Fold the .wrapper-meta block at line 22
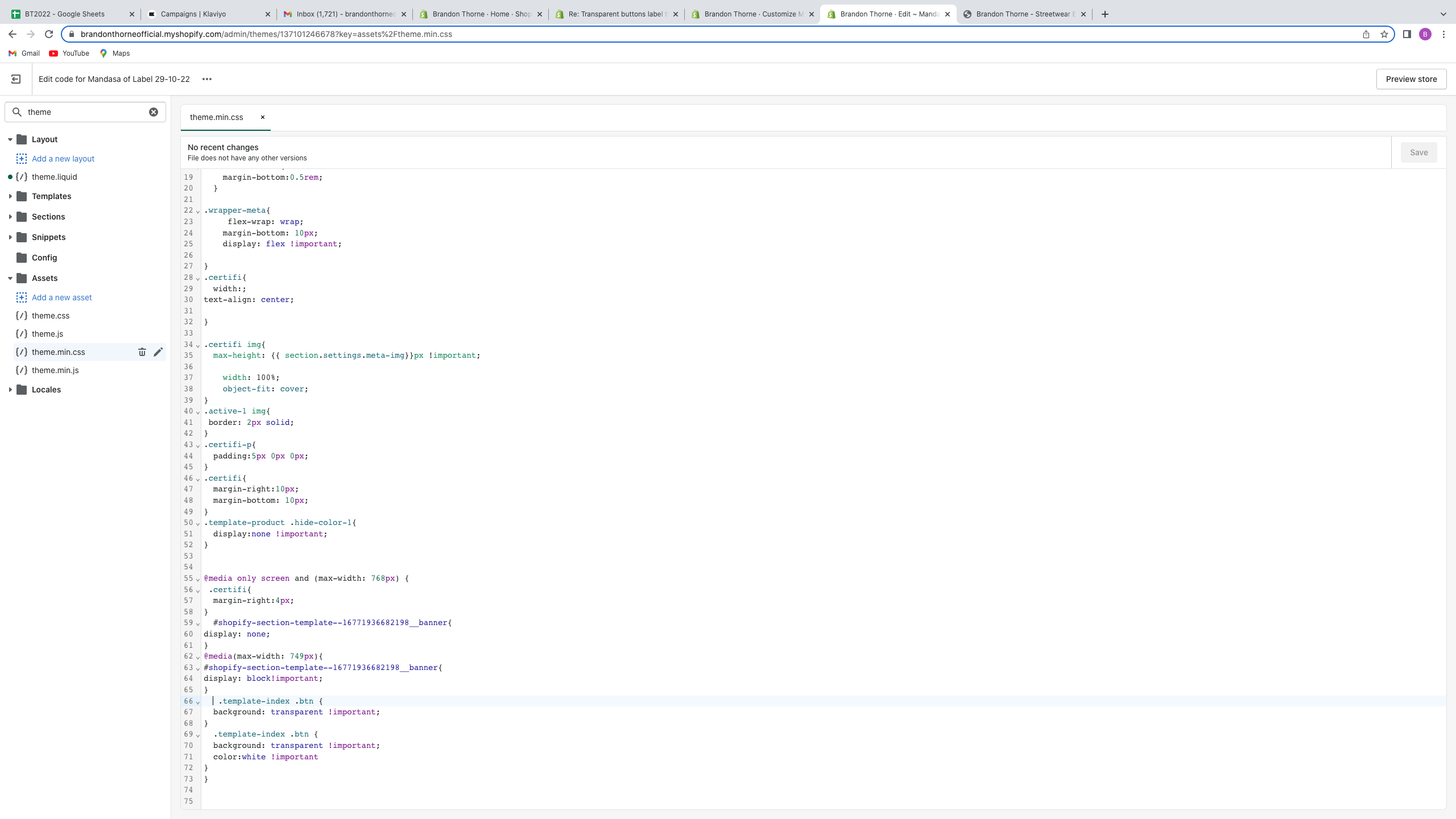1456x819 pixels. 198,211
